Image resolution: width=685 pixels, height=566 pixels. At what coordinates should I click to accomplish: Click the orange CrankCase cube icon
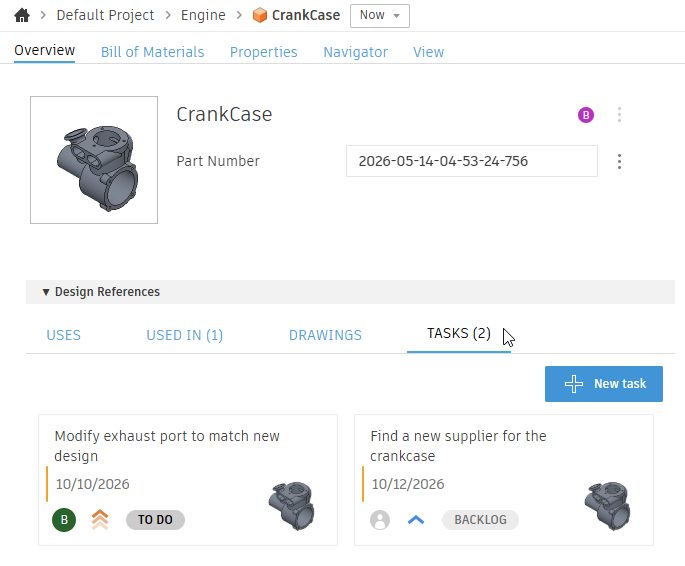tap(259, 15)
